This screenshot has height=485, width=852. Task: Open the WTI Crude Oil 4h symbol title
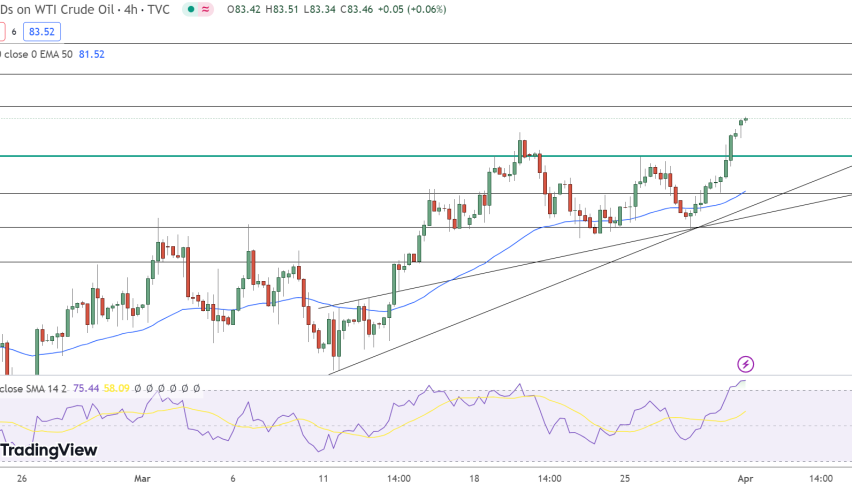pyautogui.click(x=85, y=9)
